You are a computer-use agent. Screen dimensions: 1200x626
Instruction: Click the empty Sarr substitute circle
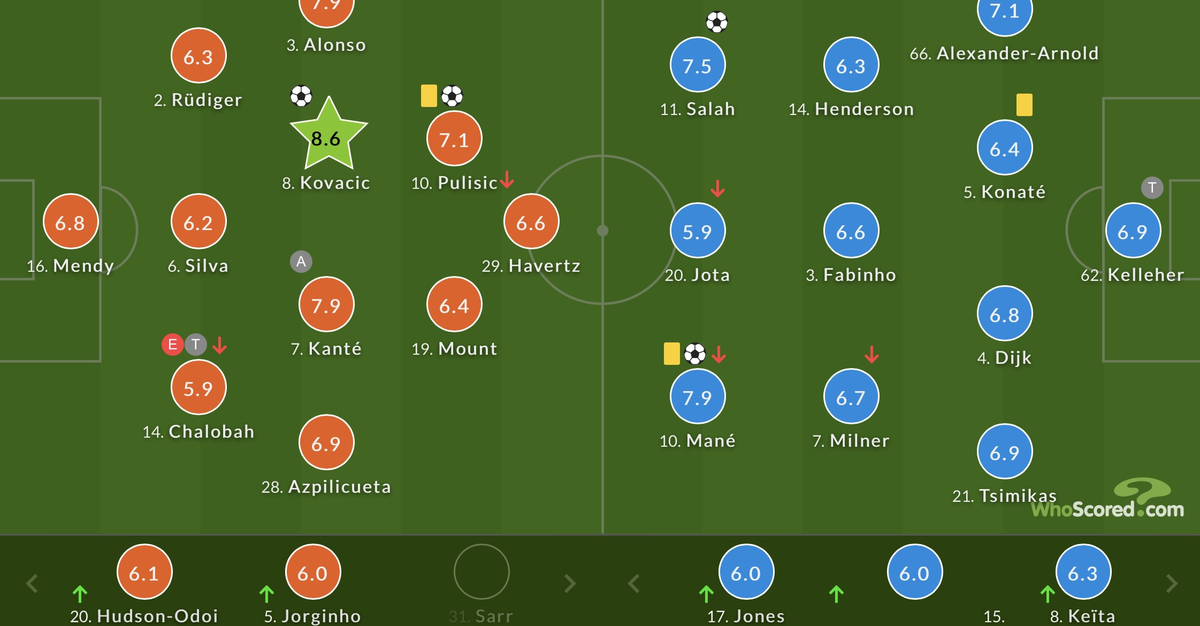click(x=482, y=572)
